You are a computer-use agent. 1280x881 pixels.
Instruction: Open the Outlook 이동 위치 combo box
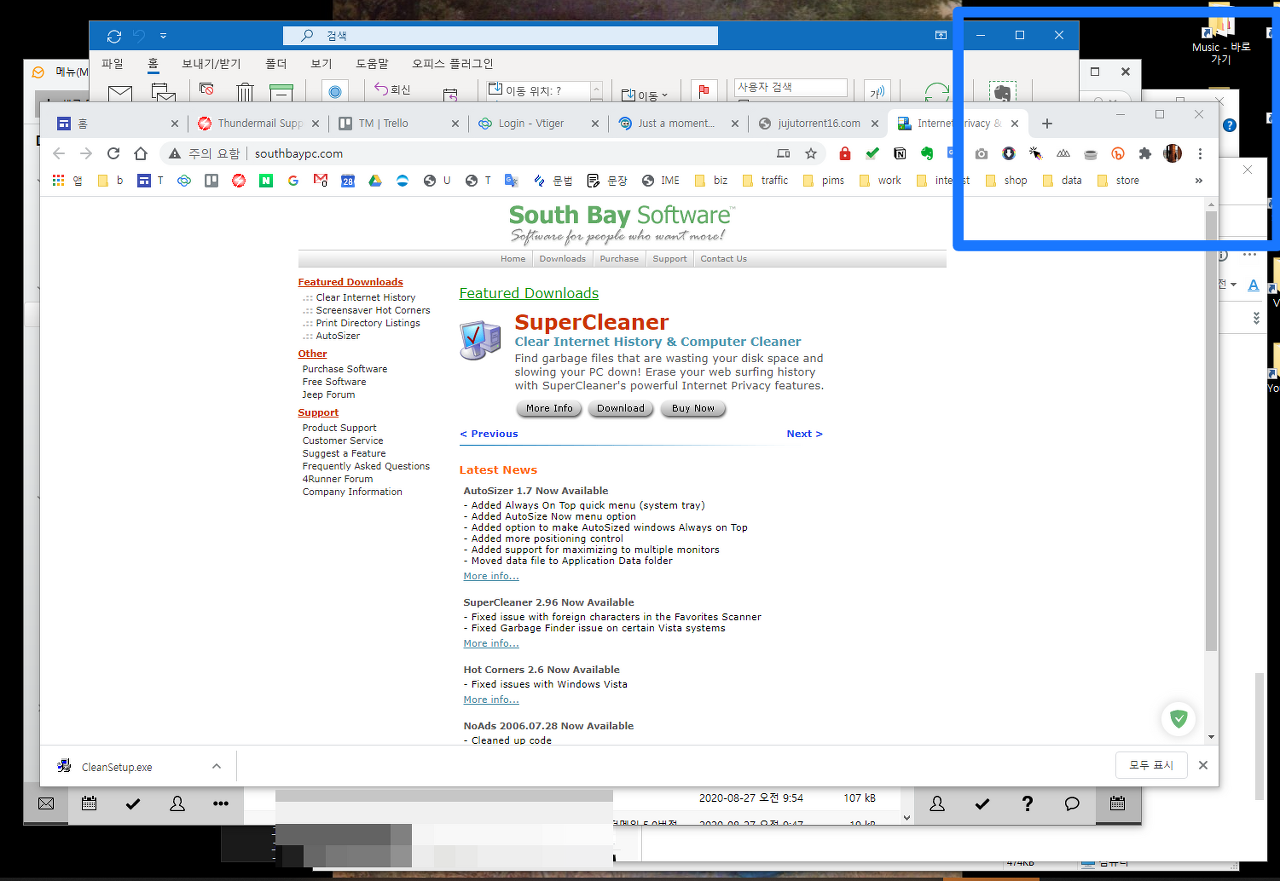tap(545, 91)
